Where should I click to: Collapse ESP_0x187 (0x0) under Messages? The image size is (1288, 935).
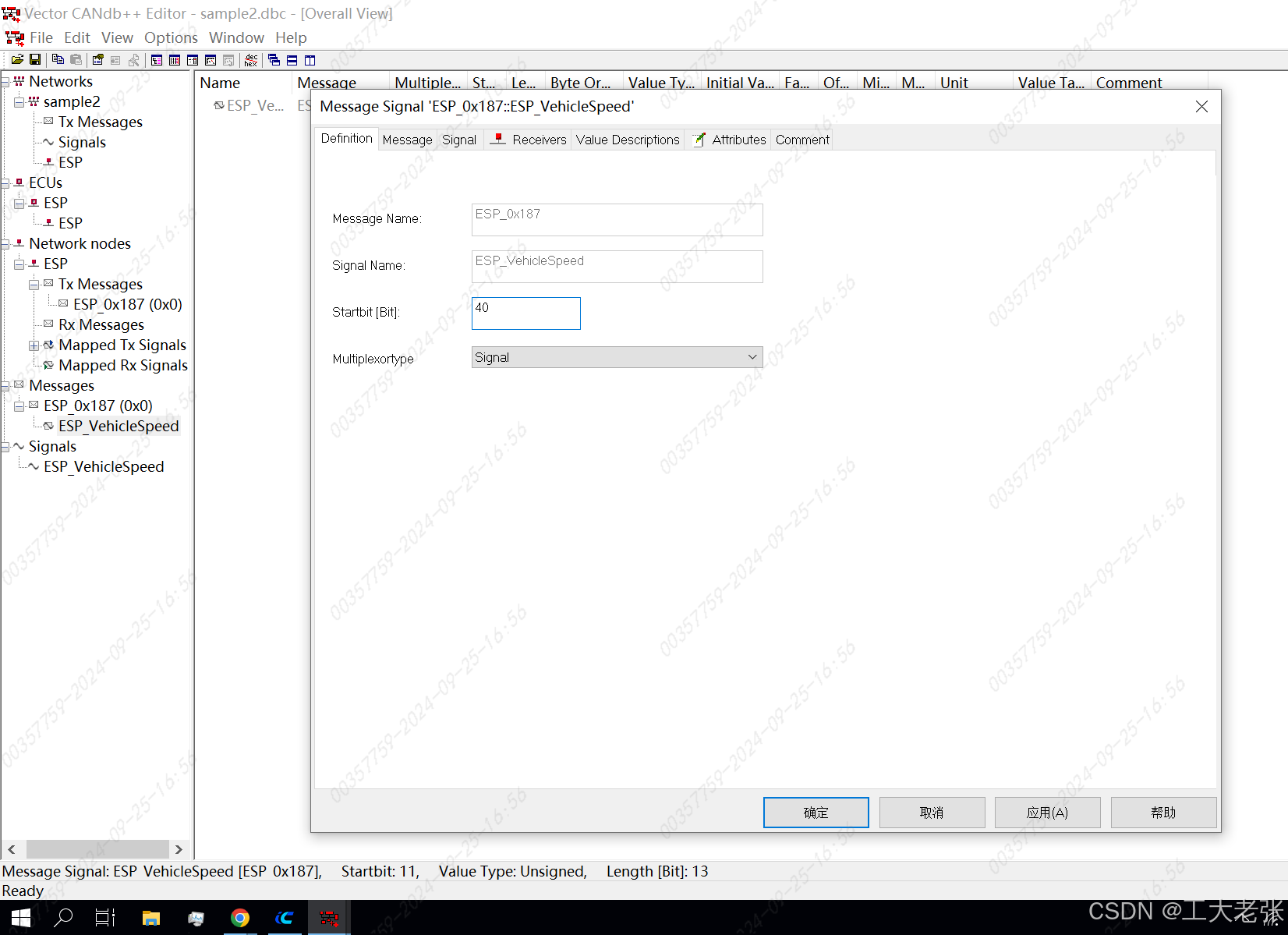click(19, 406)
